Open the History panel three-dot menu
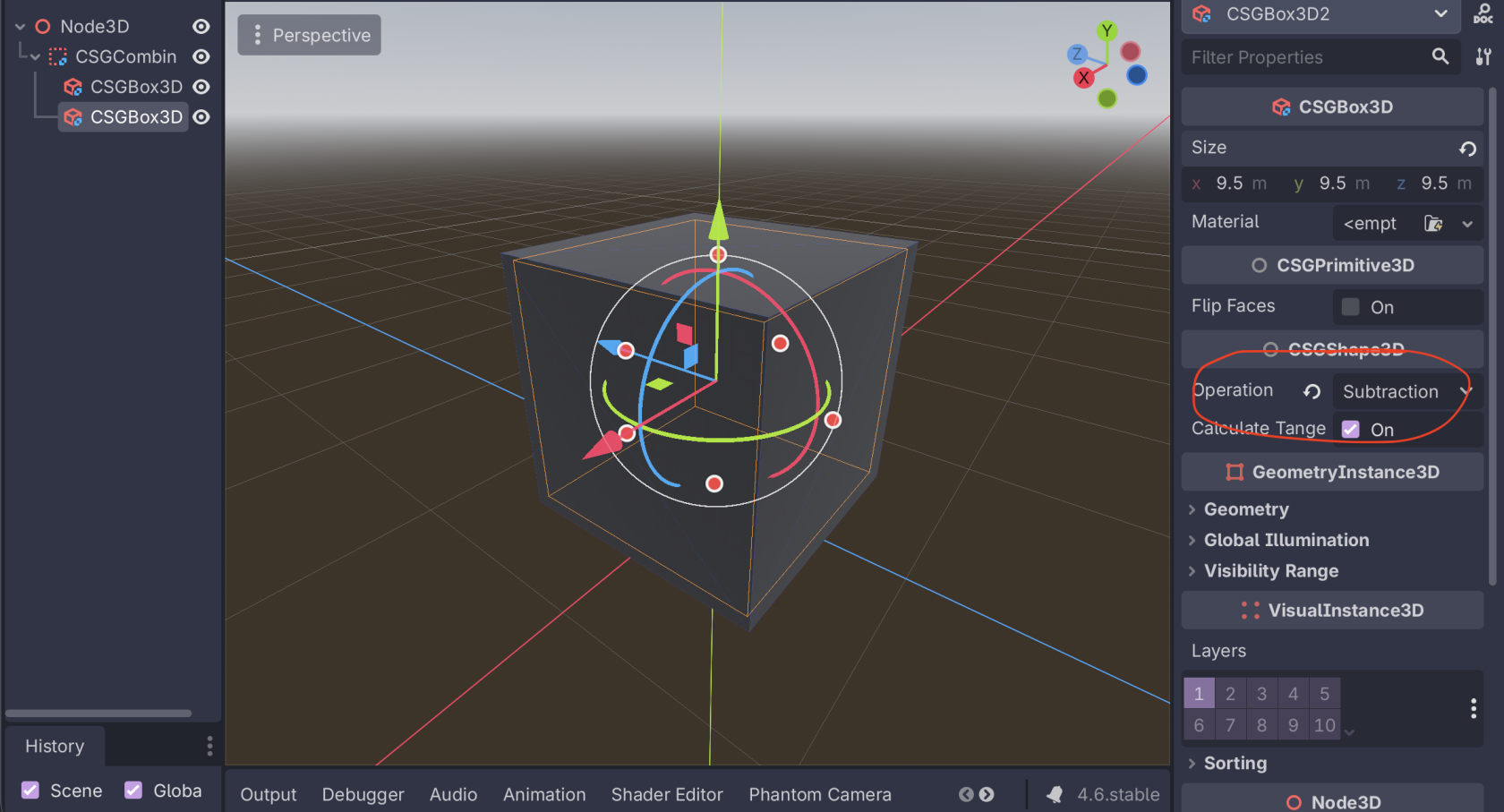Image resolution: width=1504 pixels, height=812 pixels. tap(210, 746)
